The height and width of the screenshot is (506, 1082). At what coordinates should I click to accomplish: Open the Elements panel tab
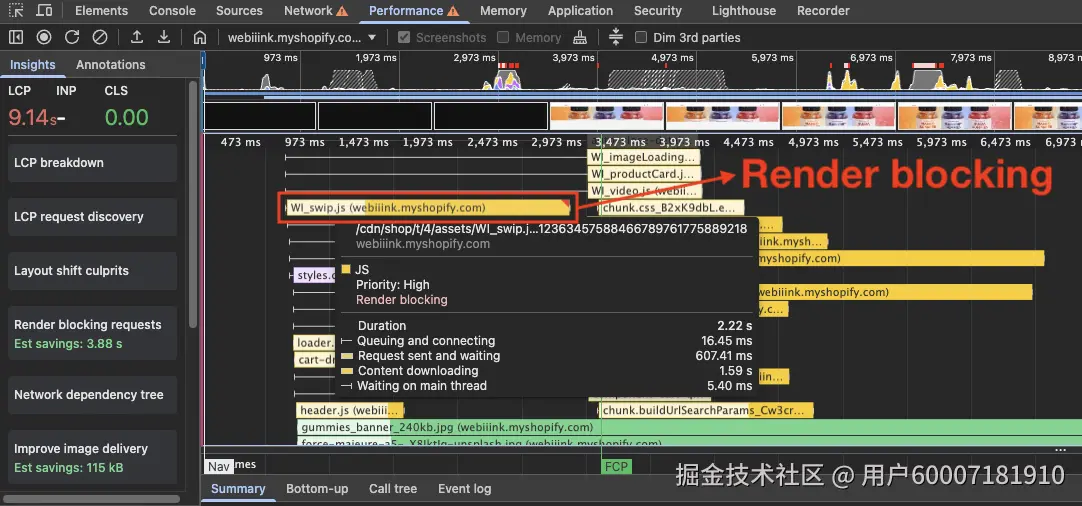(x=101, y=10)
